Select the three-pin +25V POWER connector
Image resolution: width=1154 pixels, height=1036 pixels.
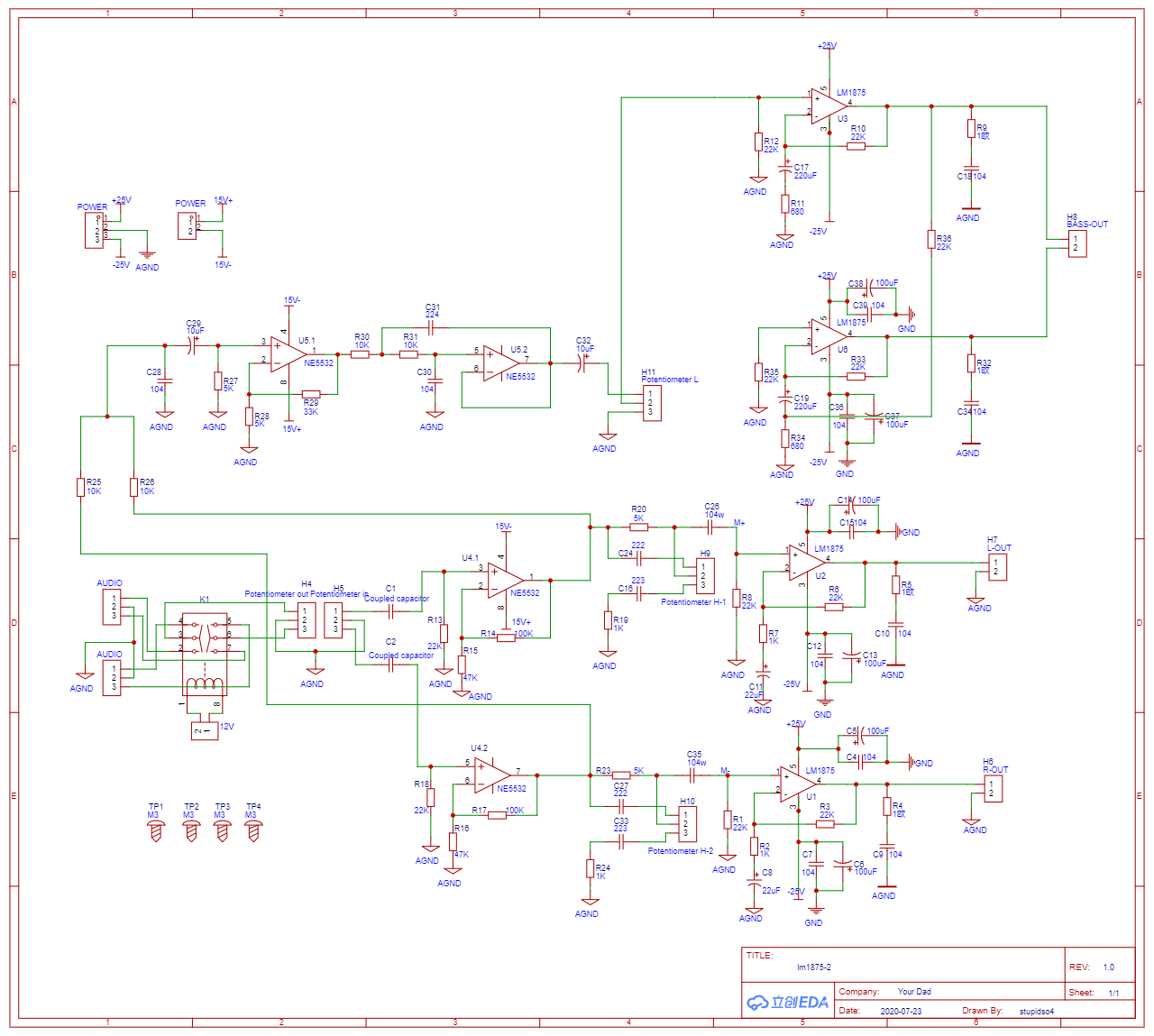(x=95, y=230)
